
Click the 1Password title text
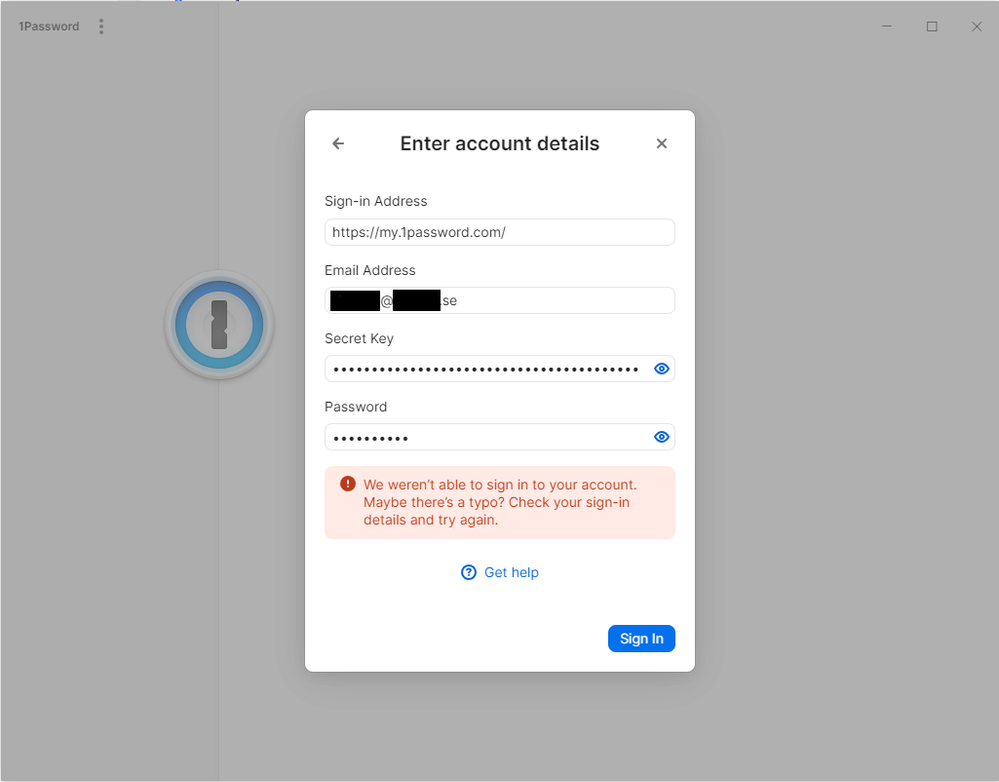coord(49,27)
